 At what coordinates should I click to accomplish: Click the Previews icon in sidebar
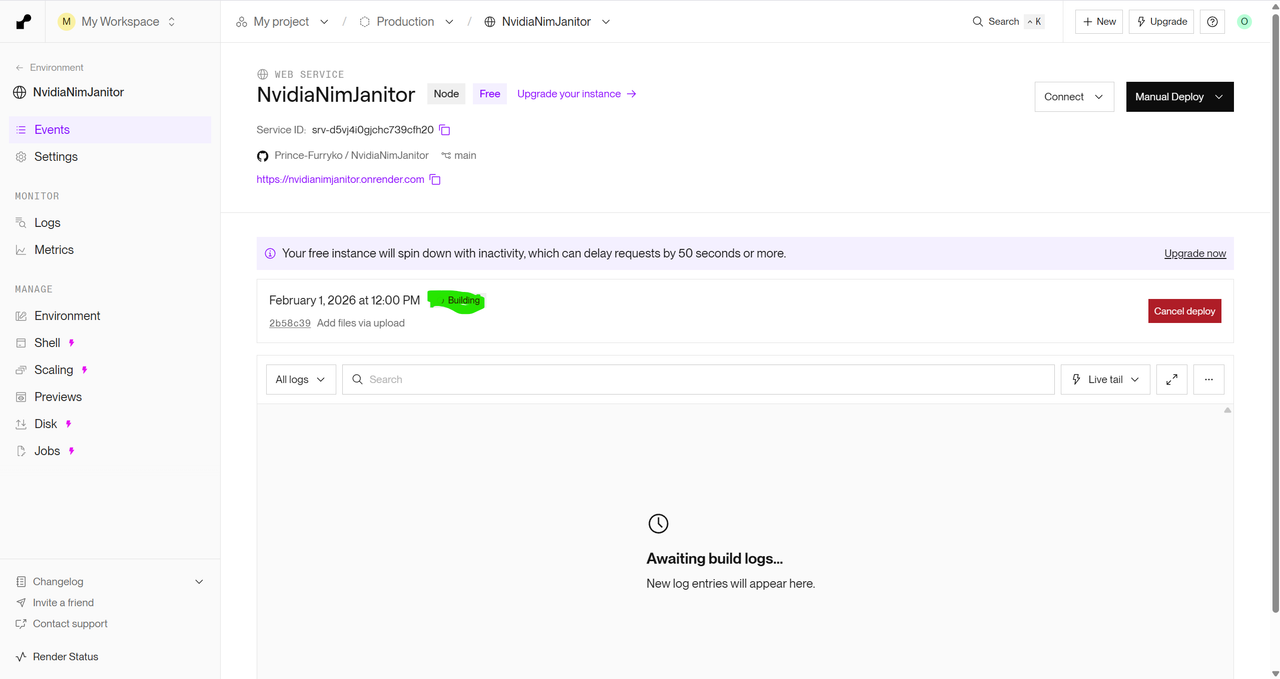(21, 397)
